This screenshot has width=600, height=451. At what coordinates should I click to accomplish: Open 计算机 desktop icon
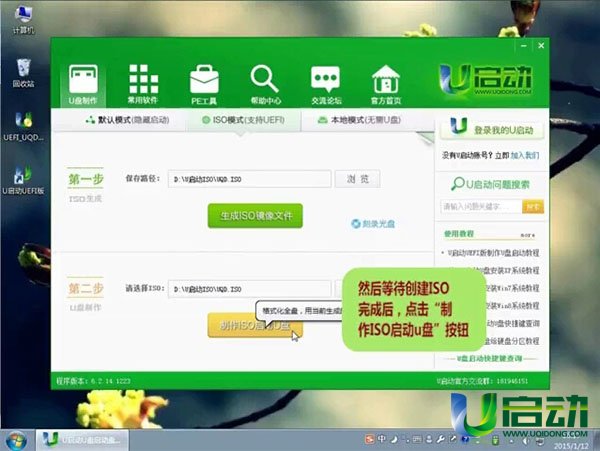(x=23, y=20)
